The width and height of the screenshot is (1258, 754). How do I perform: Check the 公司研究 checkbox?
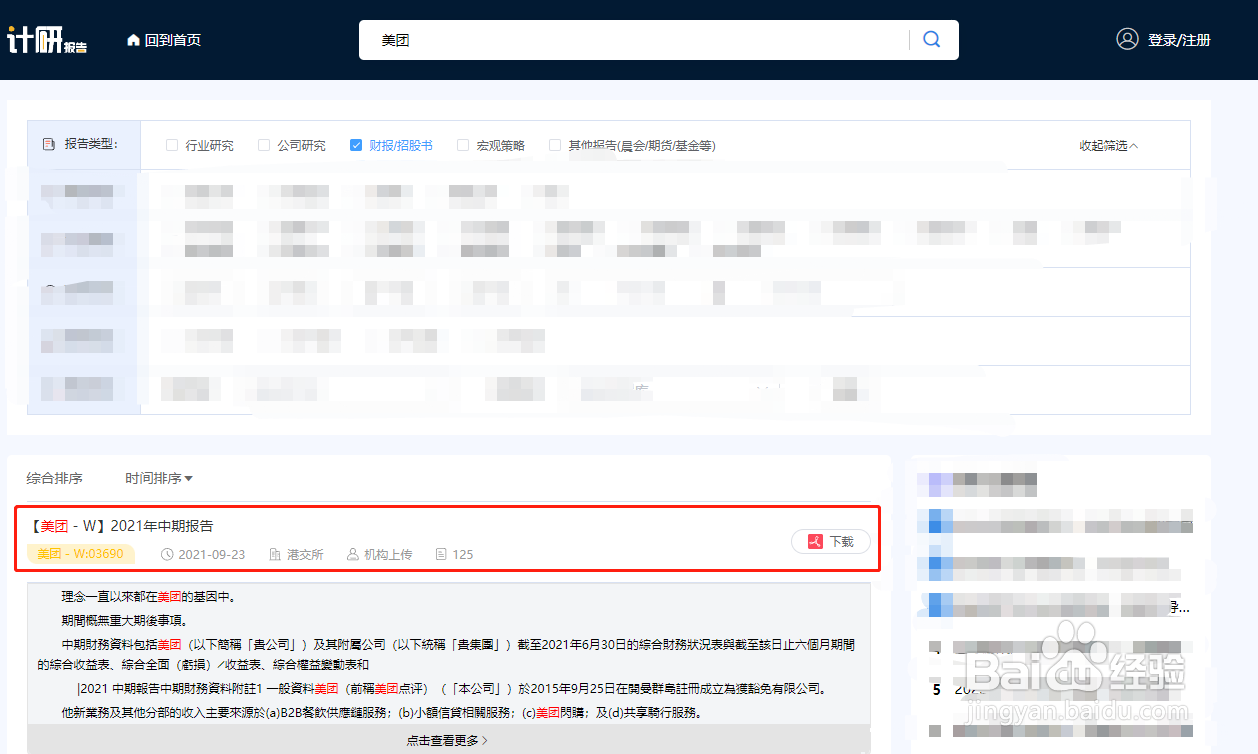tap(264, 145)
